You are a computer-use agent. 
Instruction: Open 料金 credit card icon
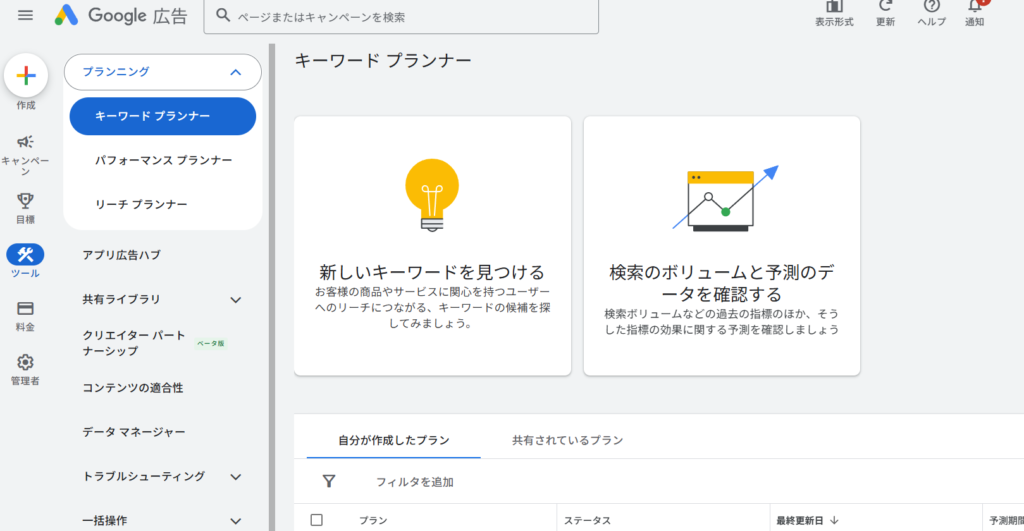tap(26, 308)
